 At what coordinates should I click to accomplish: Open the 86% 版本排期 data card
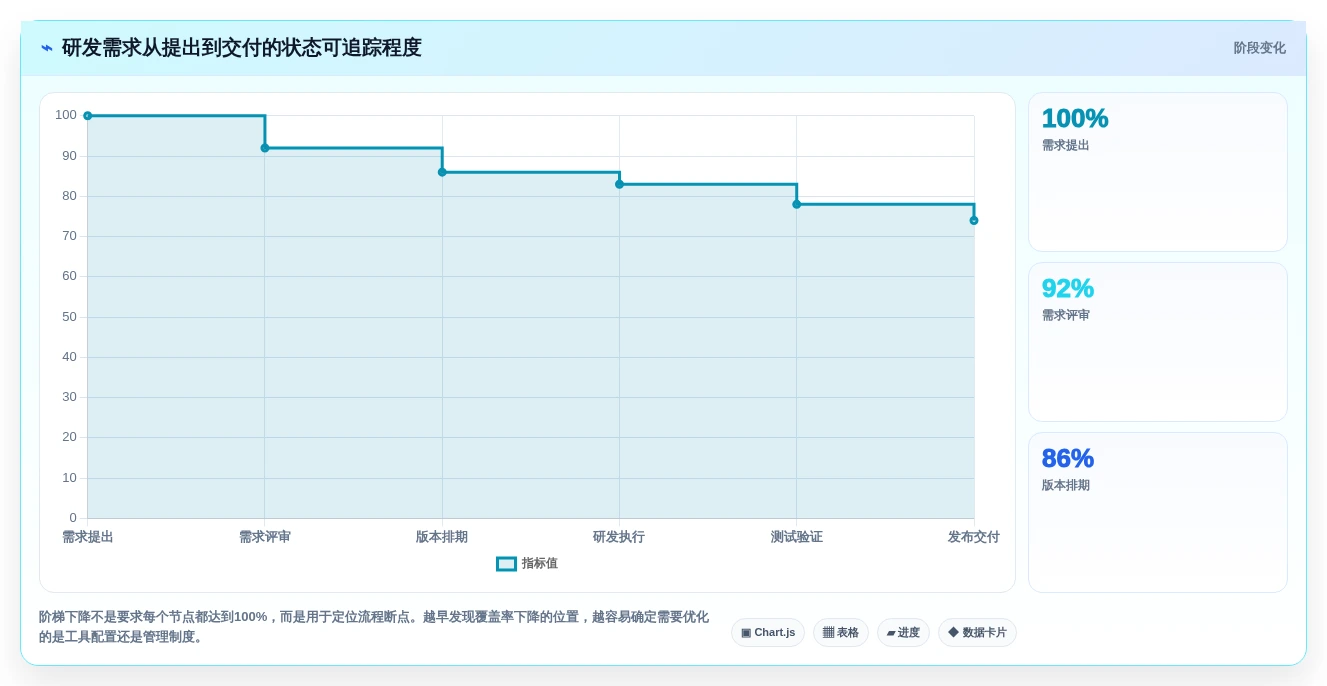pos(1158,512)
